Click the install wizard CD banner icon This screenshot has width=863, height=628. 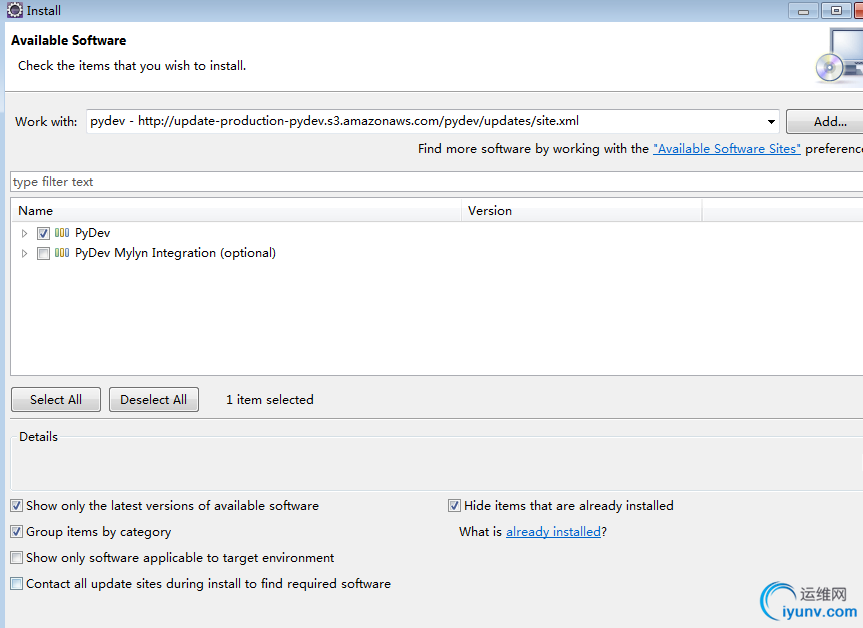(838, 56)
